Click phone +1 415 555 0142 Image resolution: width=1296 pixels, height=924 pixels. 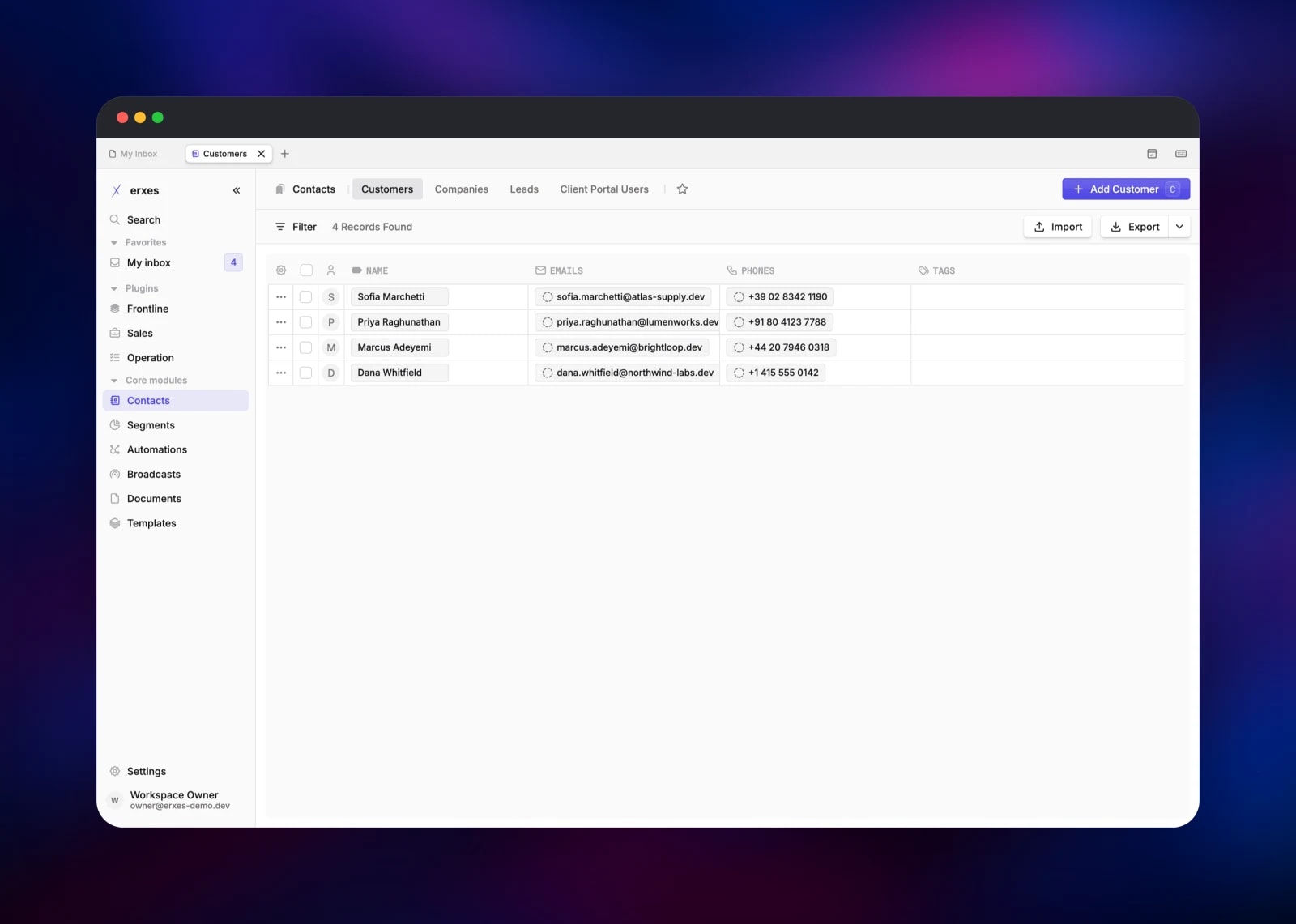(776, 373)
